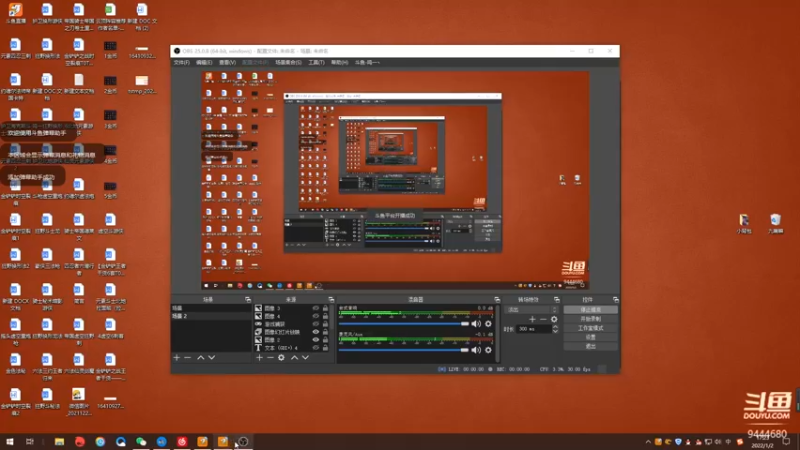Remove the selected scene with minus icon
This screenshot has width=800, height=450.
point(188,358)
